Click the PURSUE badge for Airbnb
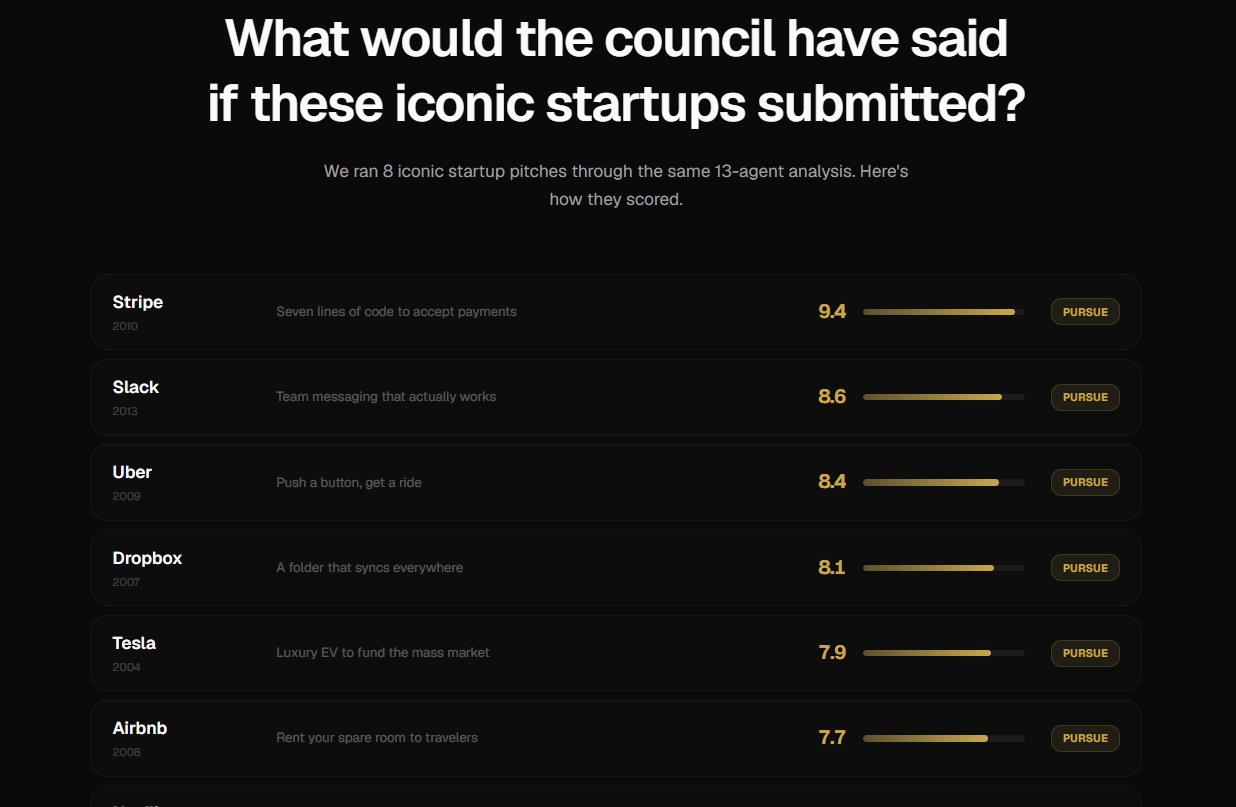The height and width of the screenshot is (807, 1236). 1085,738
